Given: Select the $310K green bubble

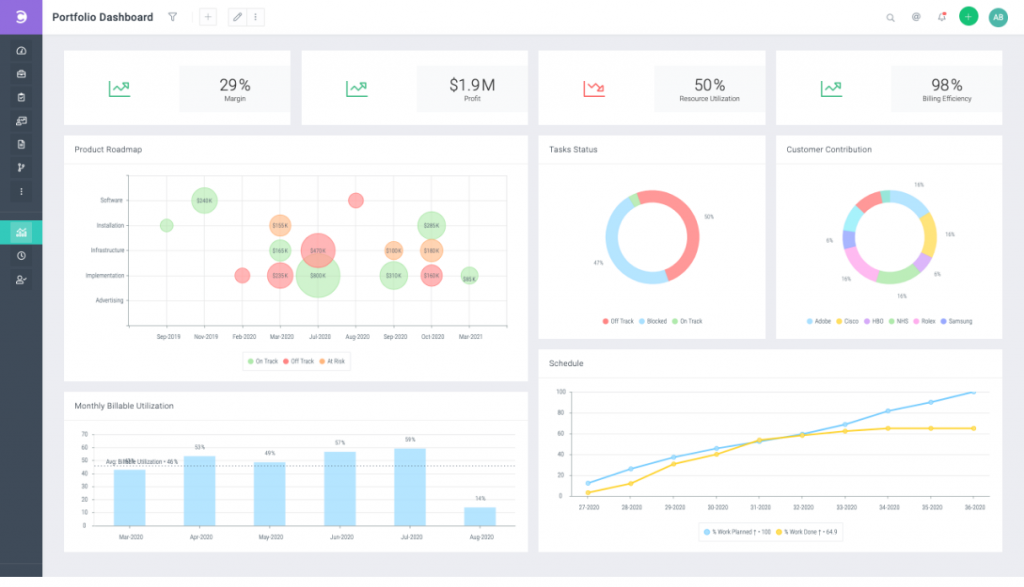Looking at the screenshot, I should coord(394,276).
